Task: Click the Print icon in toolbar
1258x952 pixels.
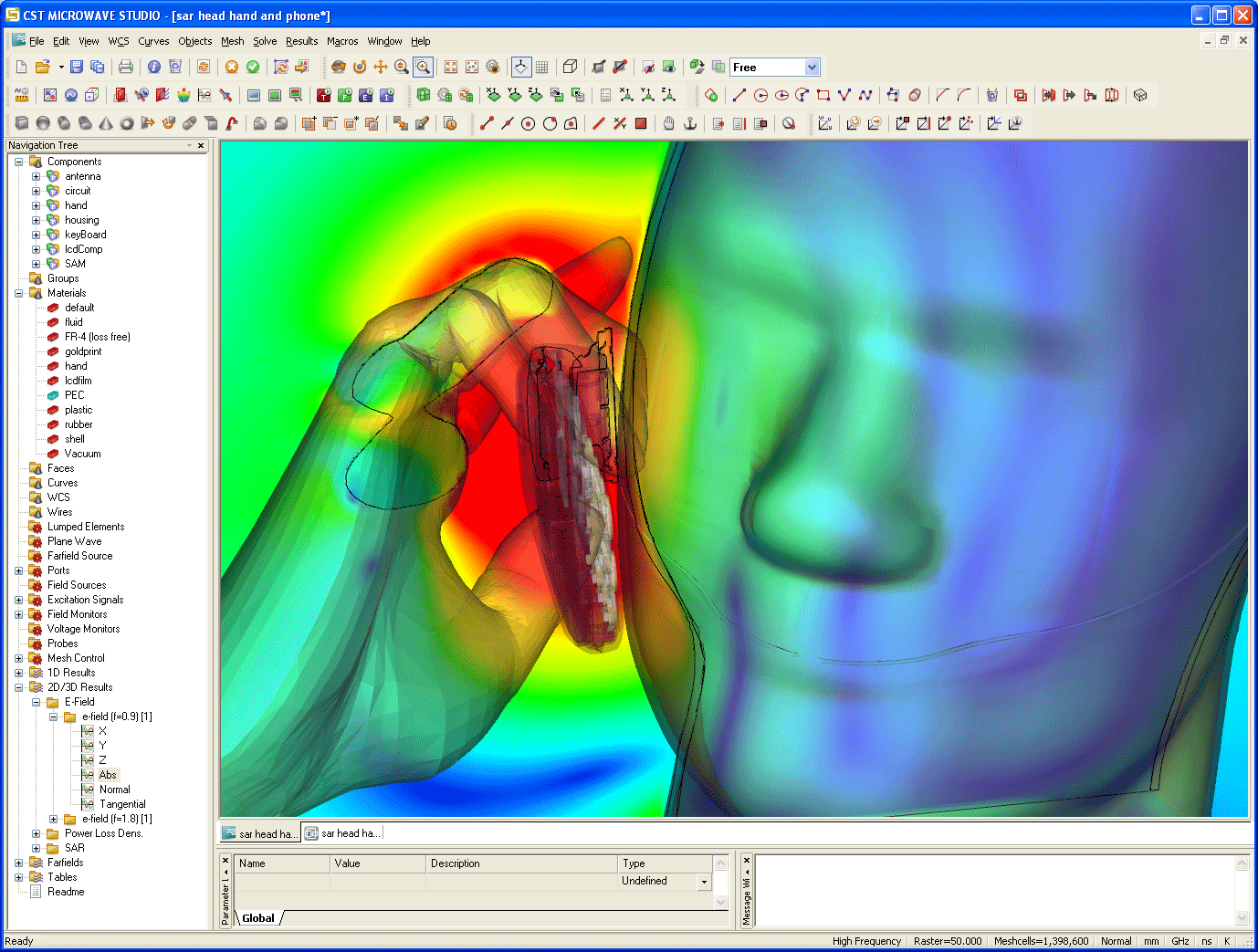Action: click(126, 67)
